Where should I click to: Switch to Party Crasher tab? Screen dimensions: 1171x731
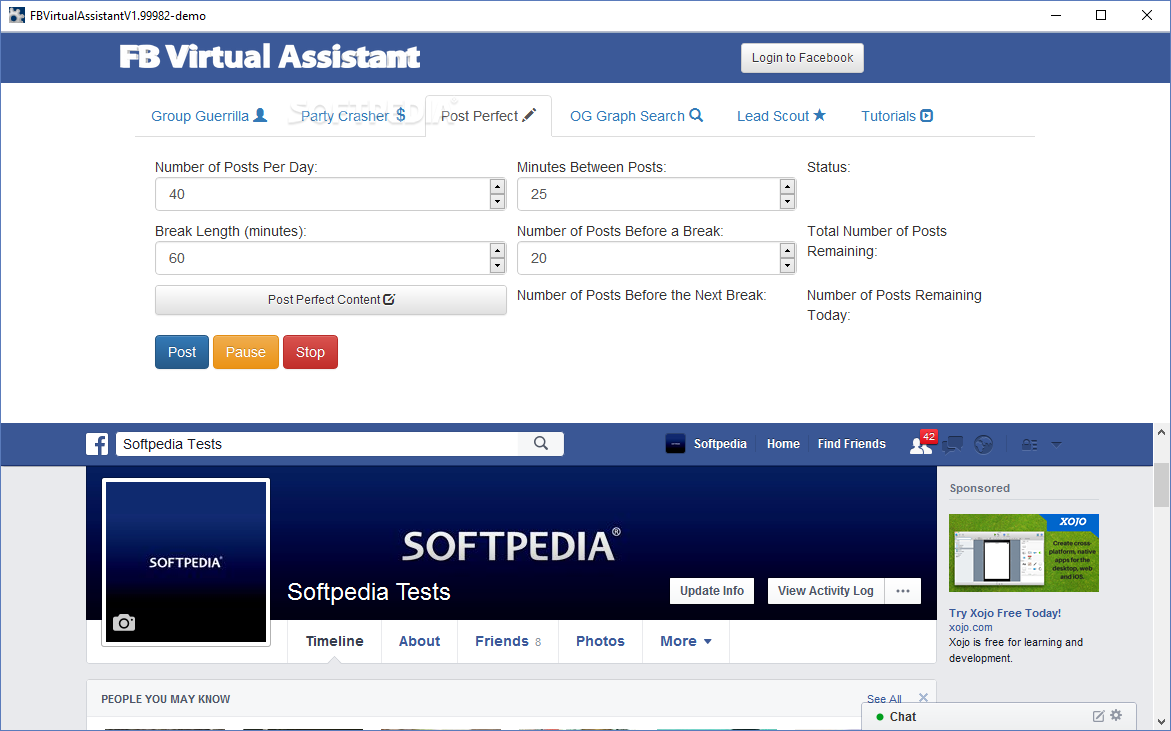[352, 116]
